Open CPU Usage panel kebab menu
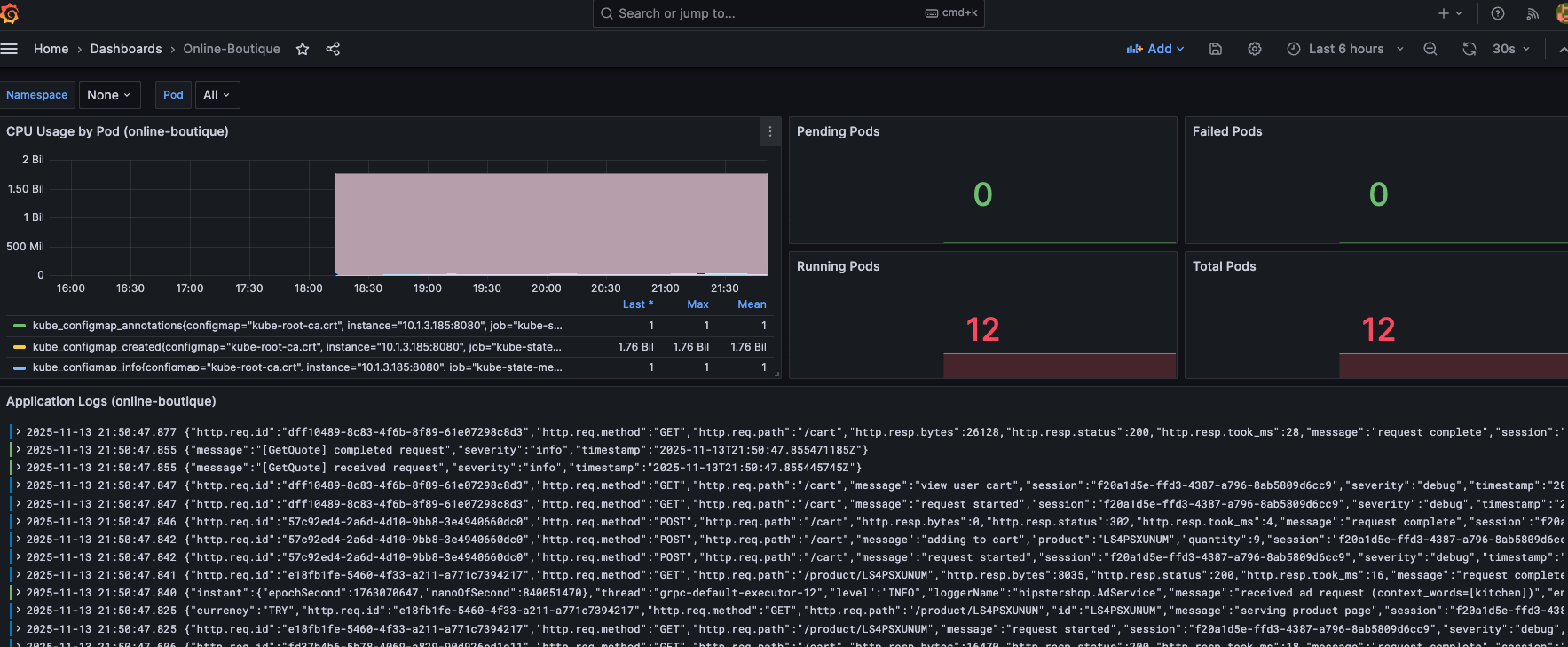The image size is (1568, 647). (770, 131)
